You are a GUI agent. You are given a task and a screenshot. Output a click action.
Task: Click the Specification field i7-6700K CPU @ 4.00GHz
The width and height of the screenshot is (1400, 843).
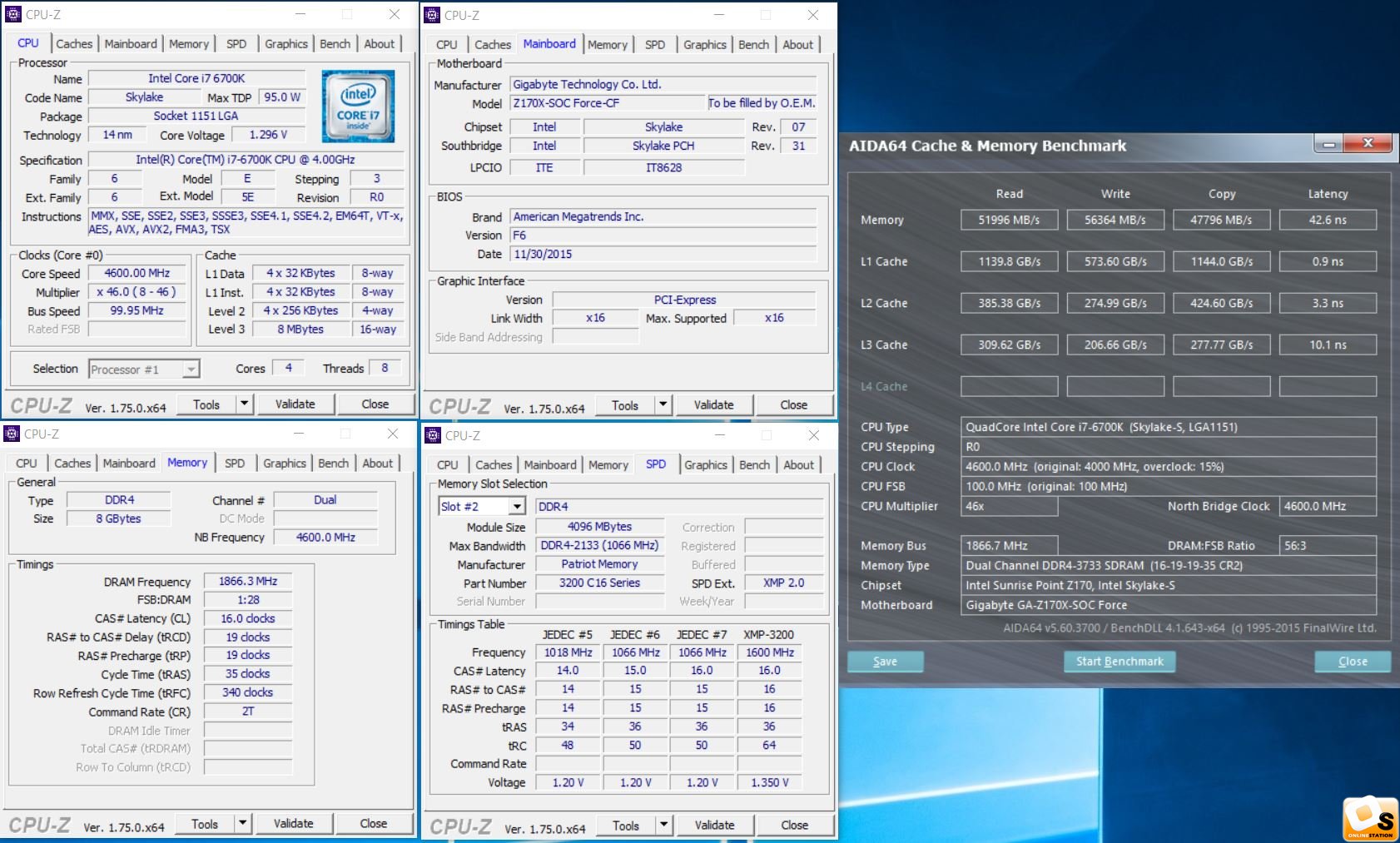(246, 159)
